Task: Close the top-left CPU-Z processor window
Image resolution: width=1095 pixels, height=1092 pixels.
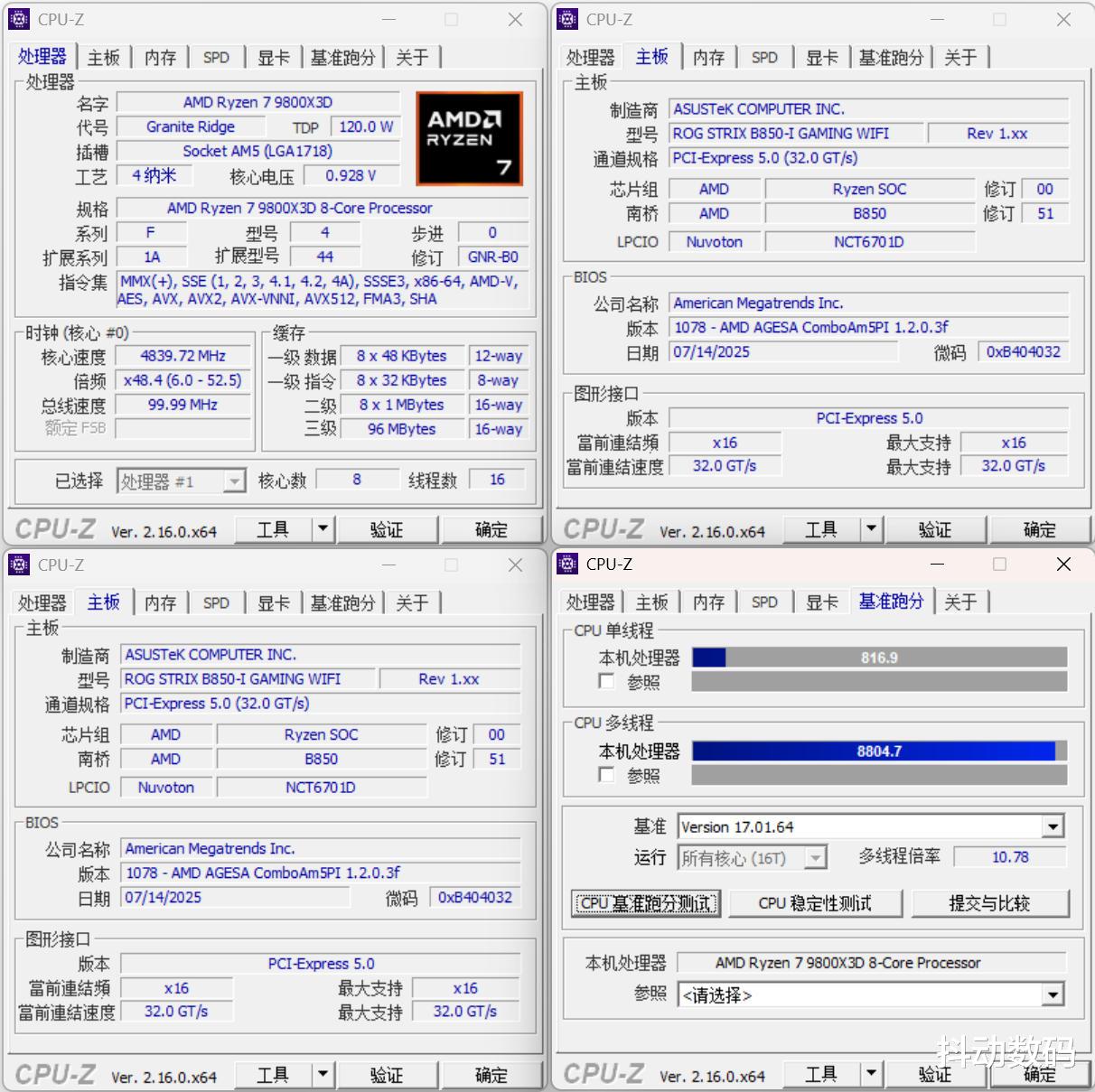Action: [x=515, y=19]
